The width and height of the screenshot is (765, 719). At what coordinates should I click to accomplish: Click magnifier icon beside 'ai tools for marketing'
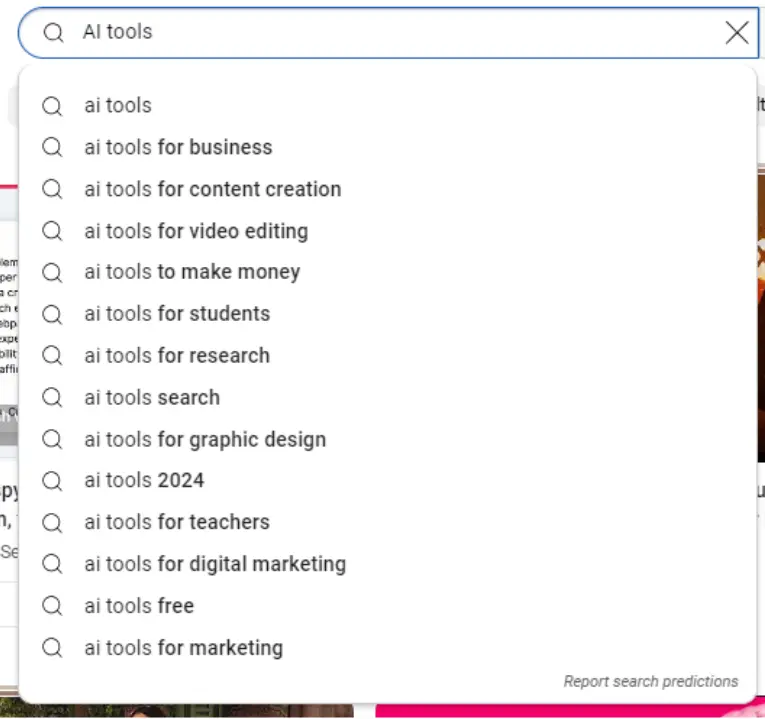pyautogui.click(x=52, y=648)
